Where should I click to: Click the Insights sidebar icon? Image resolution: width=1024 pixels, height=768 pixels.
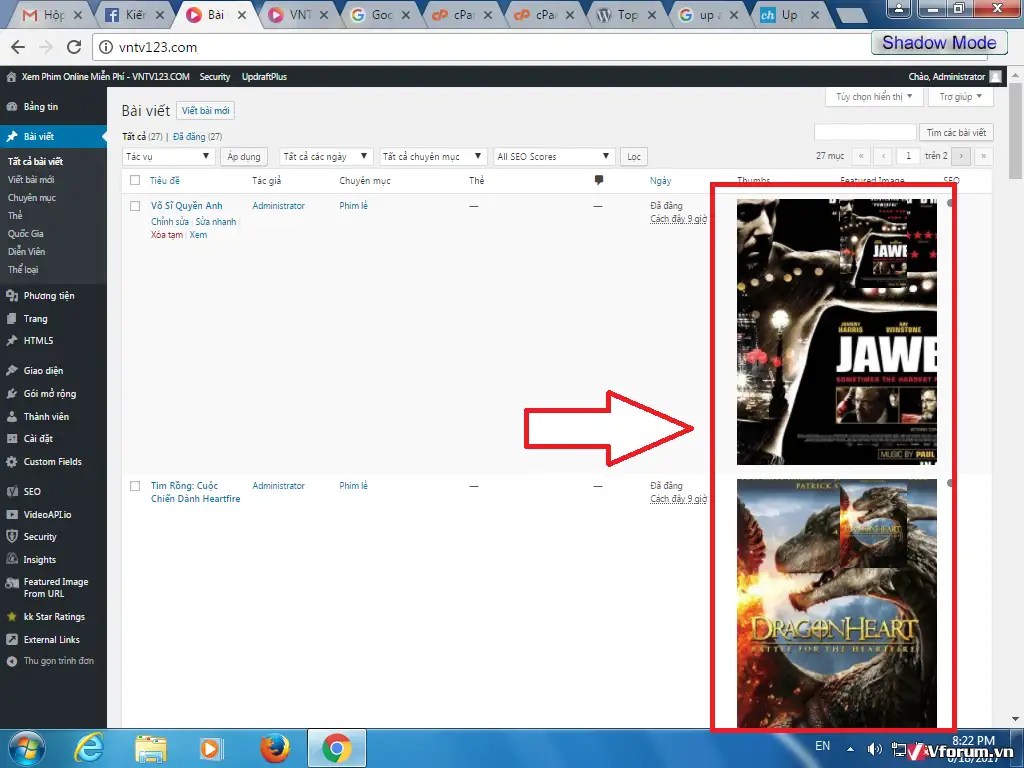tap(12, 559)
